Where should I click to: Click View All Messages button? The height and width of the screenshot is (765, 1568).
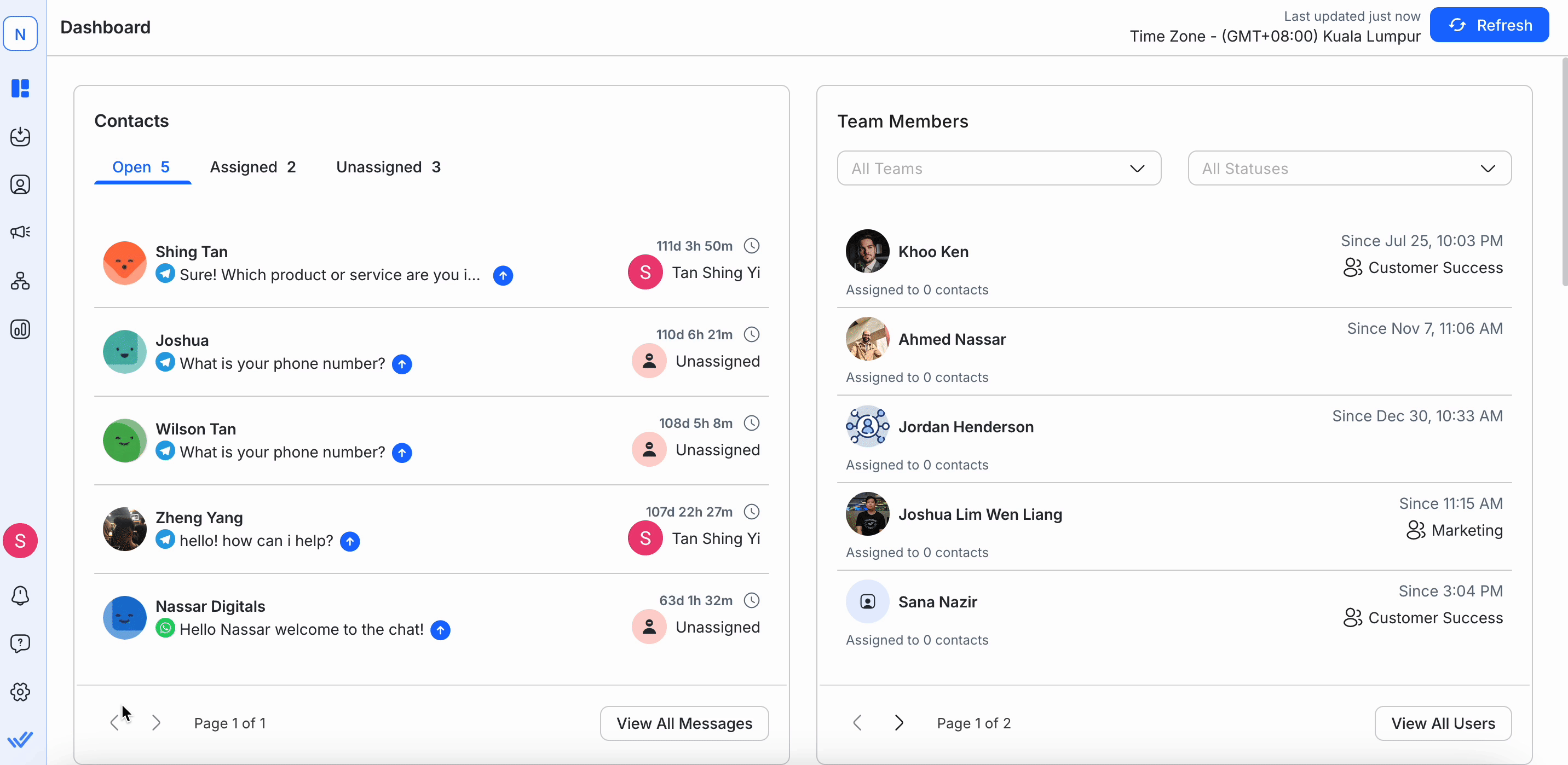(x=684, y=723)
